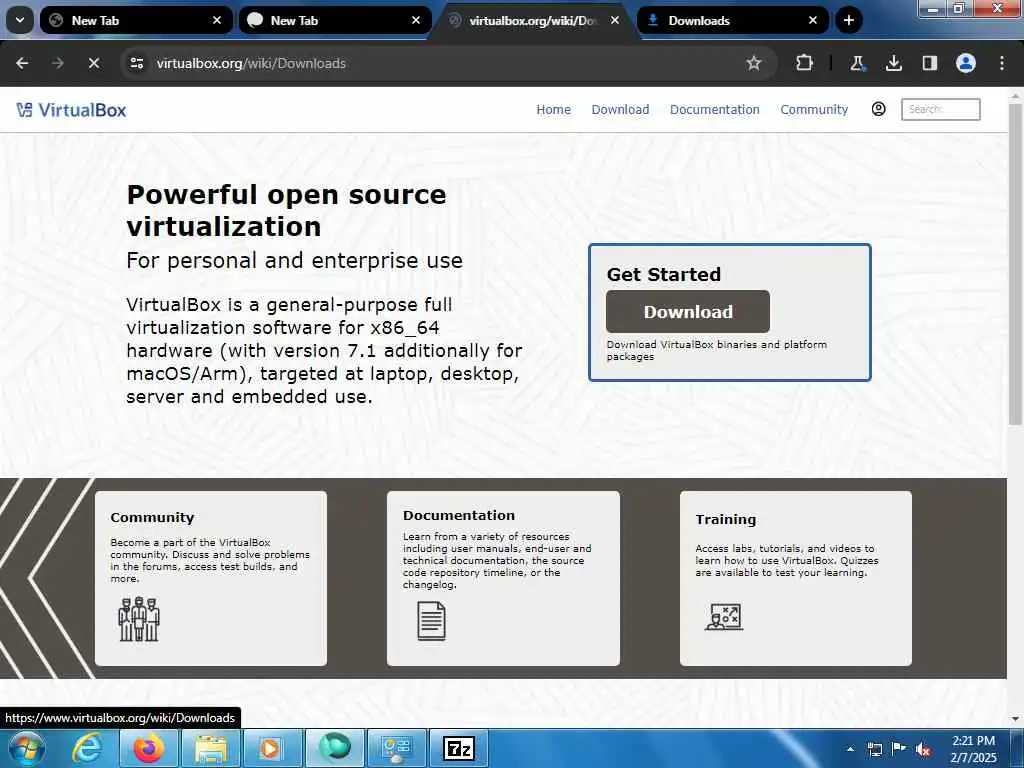Close the first New Tab tab
The height and width of the screenshot is (768, 1024).
[x=217, y=20]
